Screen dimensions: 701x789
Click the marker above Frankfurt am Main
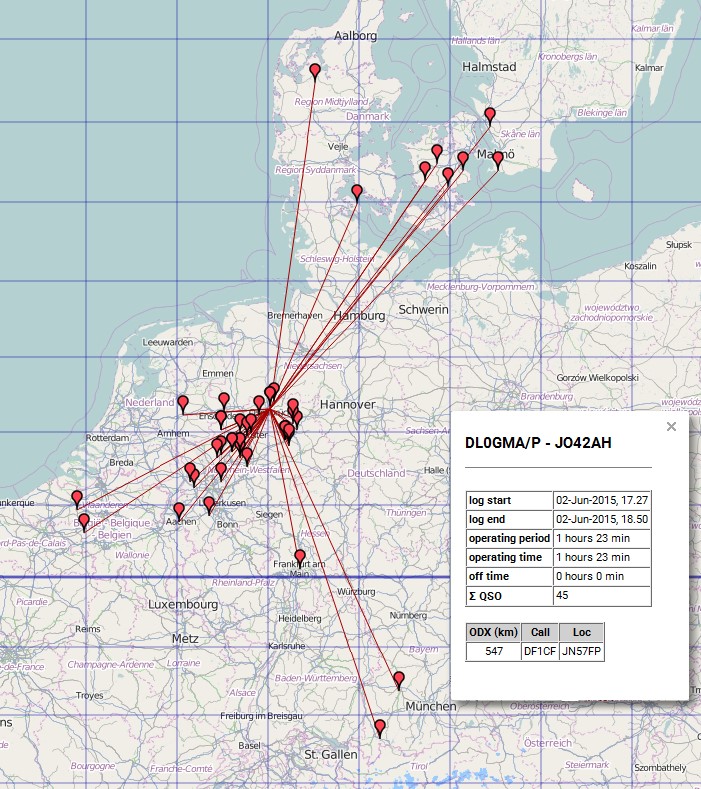coord(300,557)
